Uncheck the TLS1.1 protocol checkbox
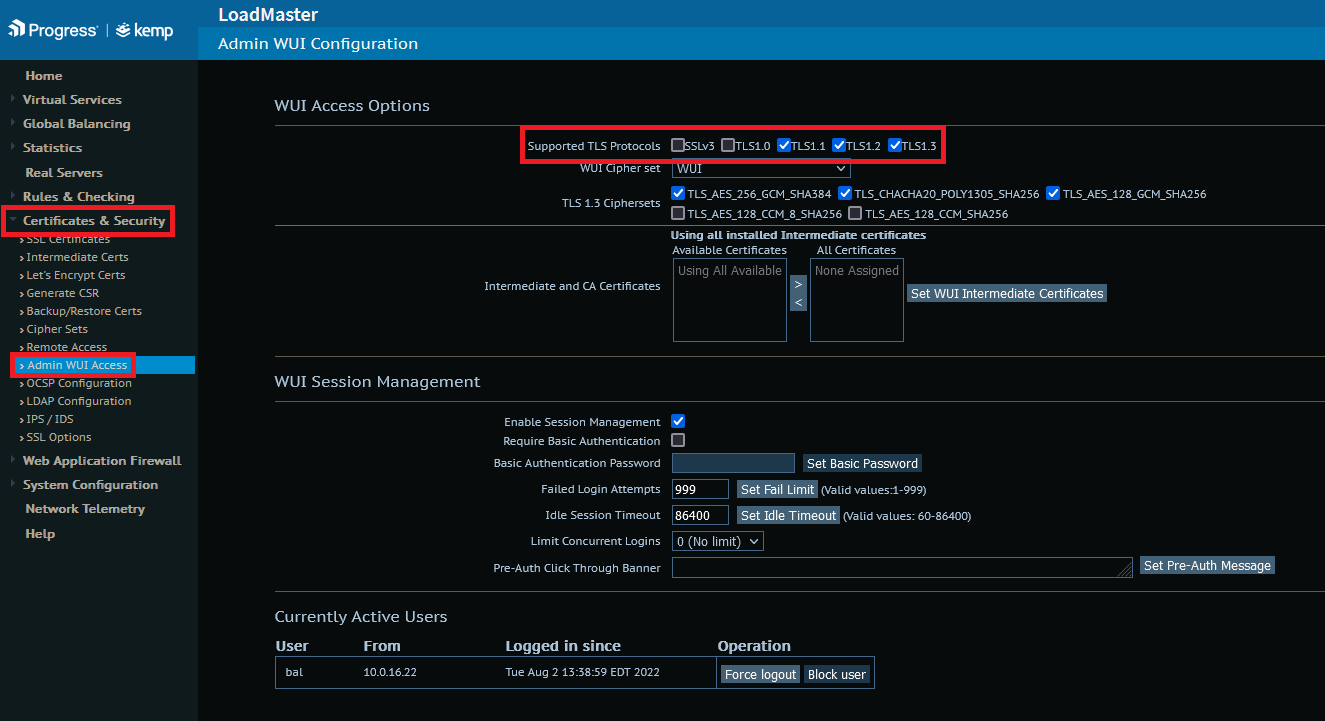Viewport: 1325px width, 721px height. (784, 145)
